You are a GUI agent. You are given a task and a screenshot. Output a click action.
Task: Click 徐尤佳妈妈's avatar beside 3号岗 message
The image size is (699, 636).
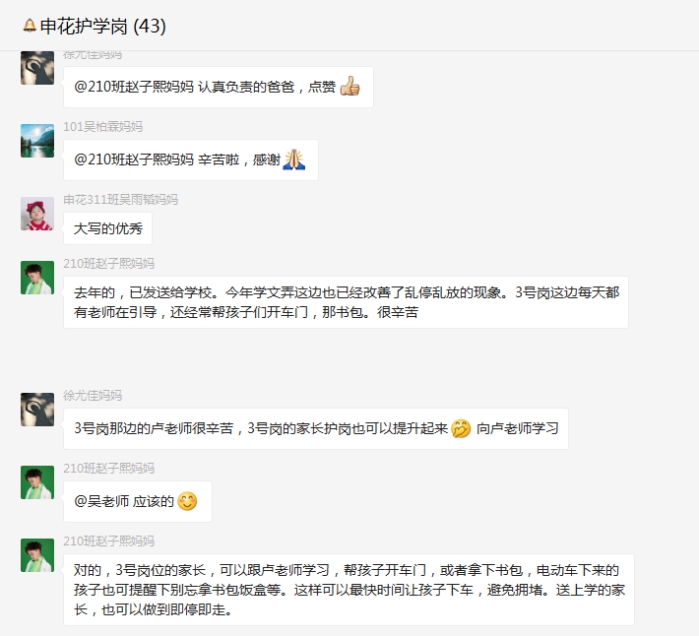(x=37, y=409)
